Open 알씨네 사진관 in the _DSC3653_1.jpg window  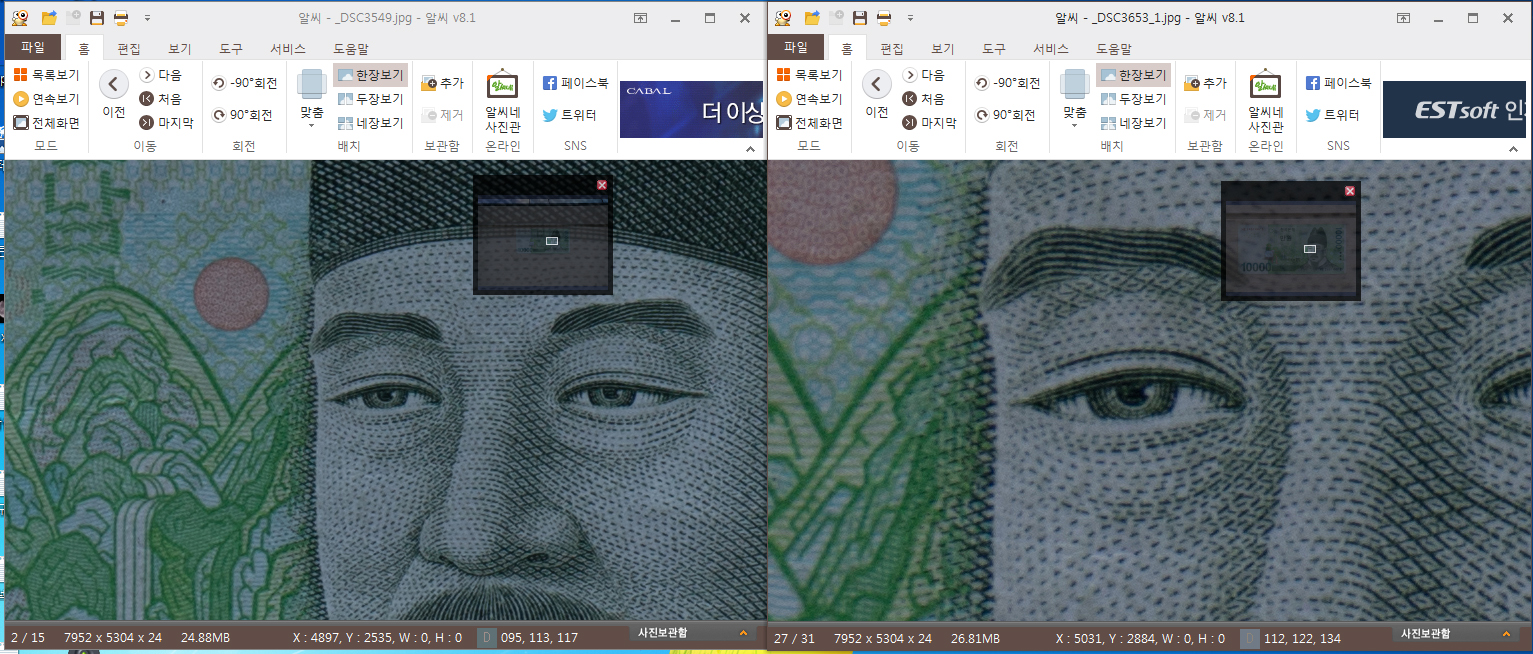click(1266, 102)
